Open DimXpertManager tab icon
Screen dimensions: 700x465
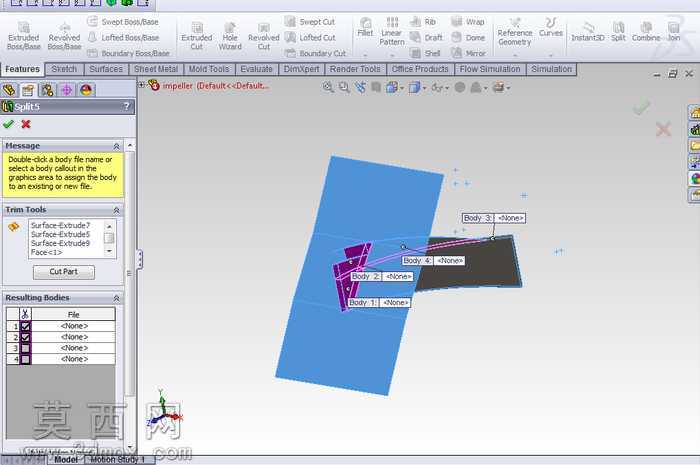pos(67,90)
